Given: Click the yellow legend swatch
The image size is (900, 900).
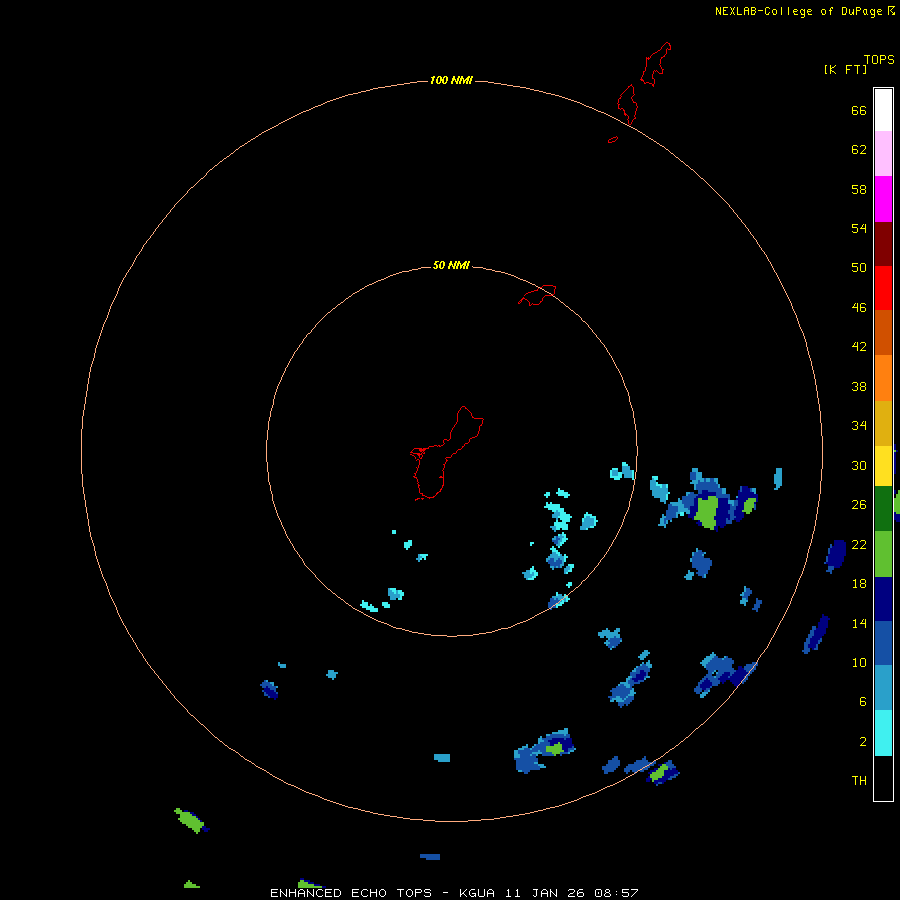Looking at the screenshot, I should [883, 466].
